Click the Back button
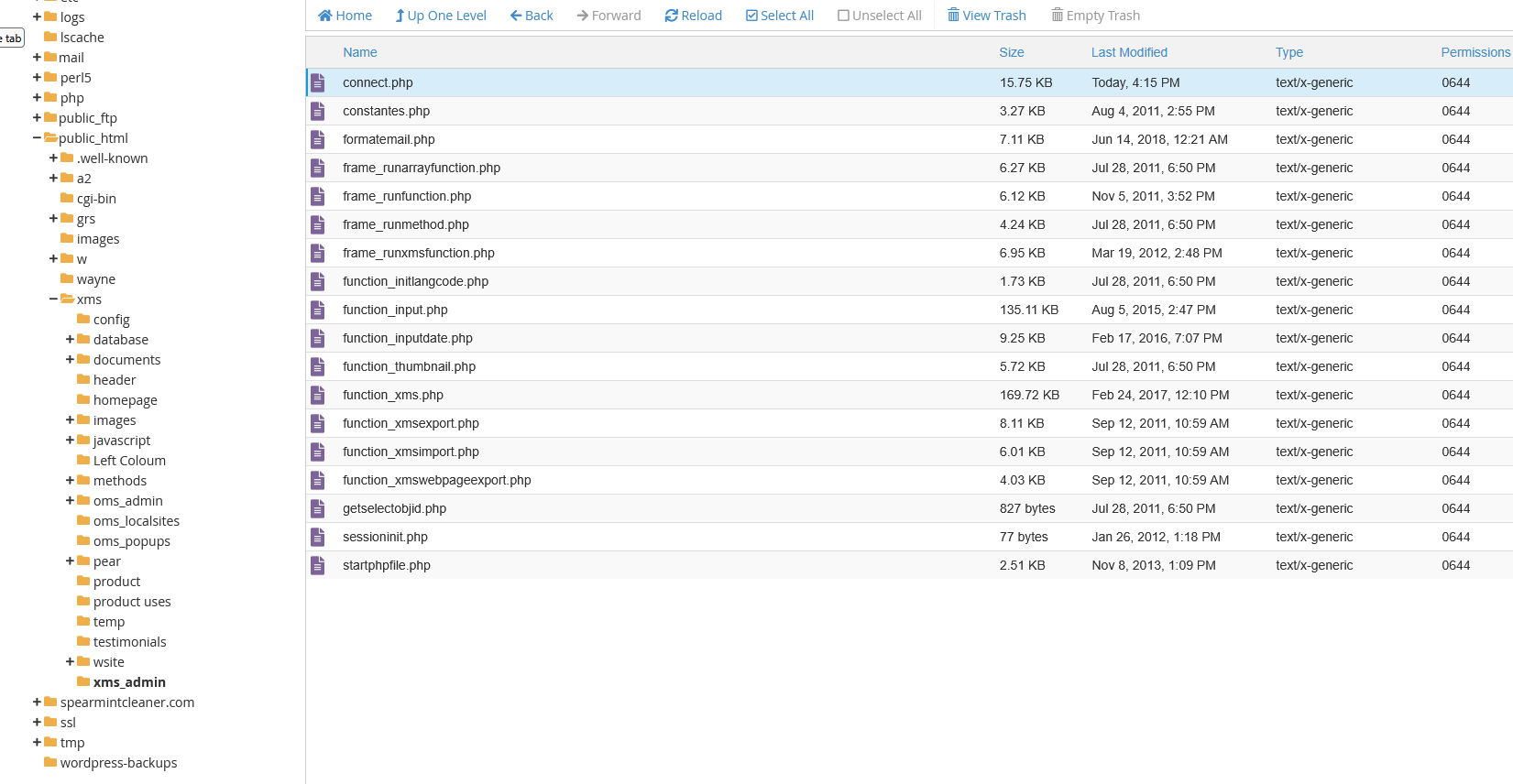 (x=532, y=16)
